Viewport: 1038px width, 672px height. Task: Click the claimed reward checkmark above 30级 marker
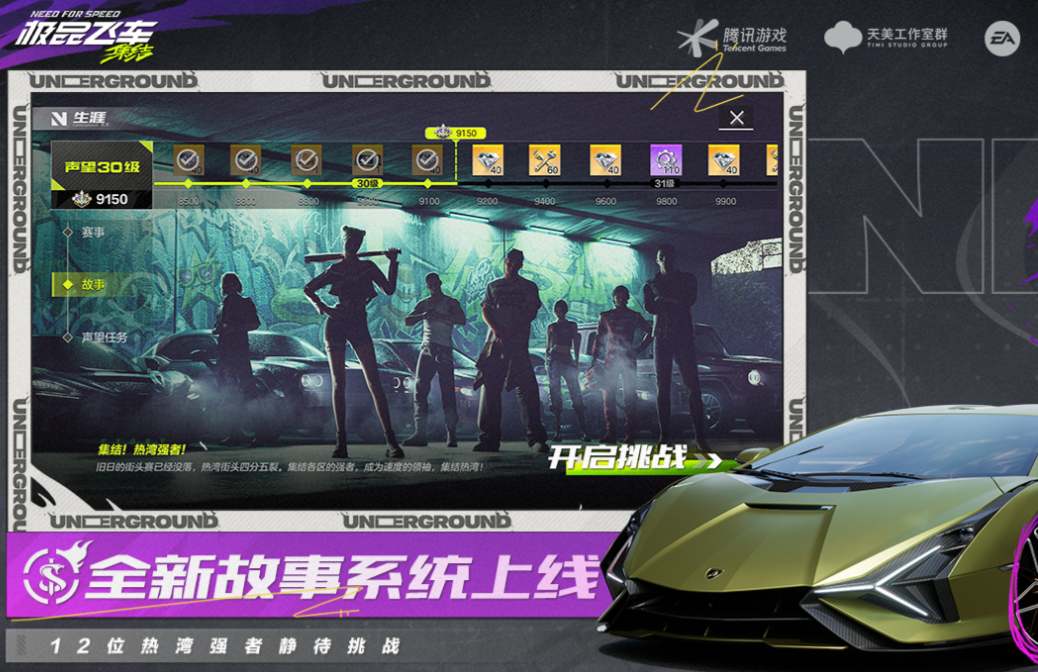(367, 160)
